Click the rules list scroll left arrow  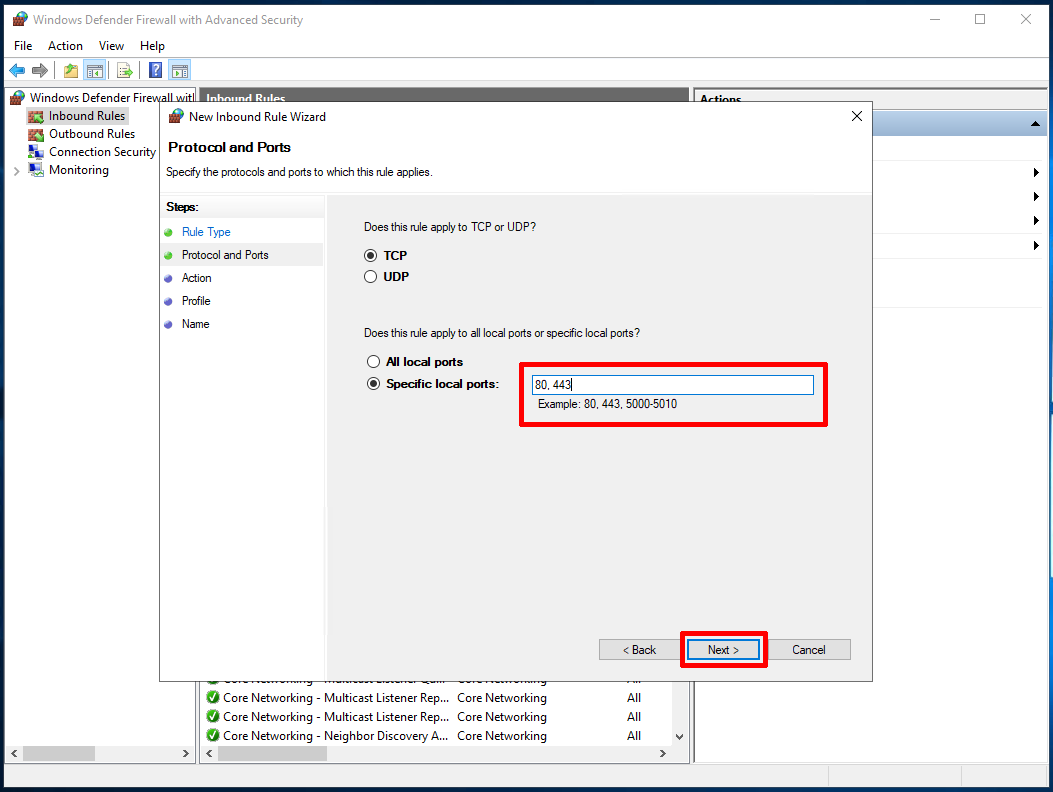(210, 754)
